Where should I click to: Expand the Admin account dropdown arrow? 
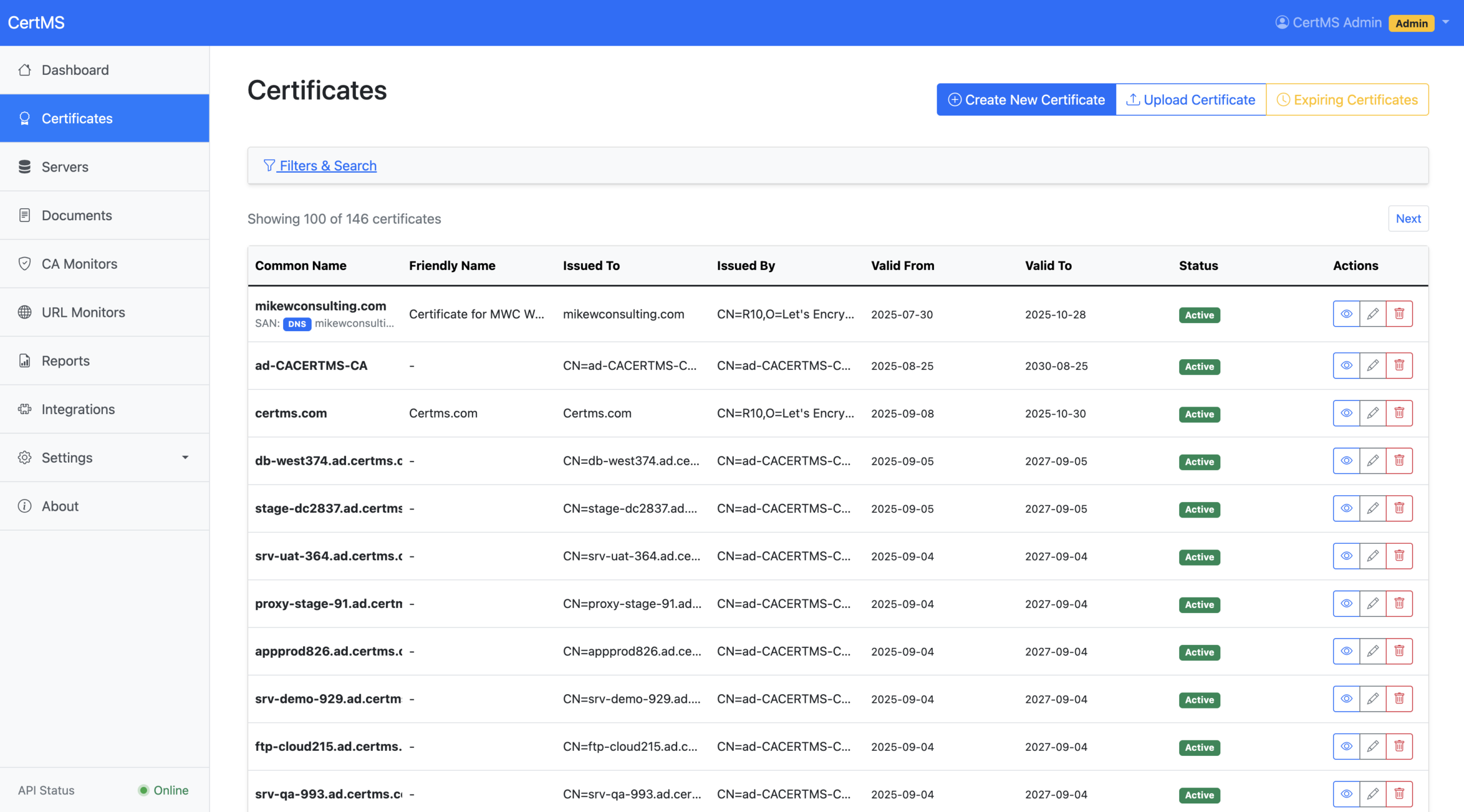[x=1447, y=22]
